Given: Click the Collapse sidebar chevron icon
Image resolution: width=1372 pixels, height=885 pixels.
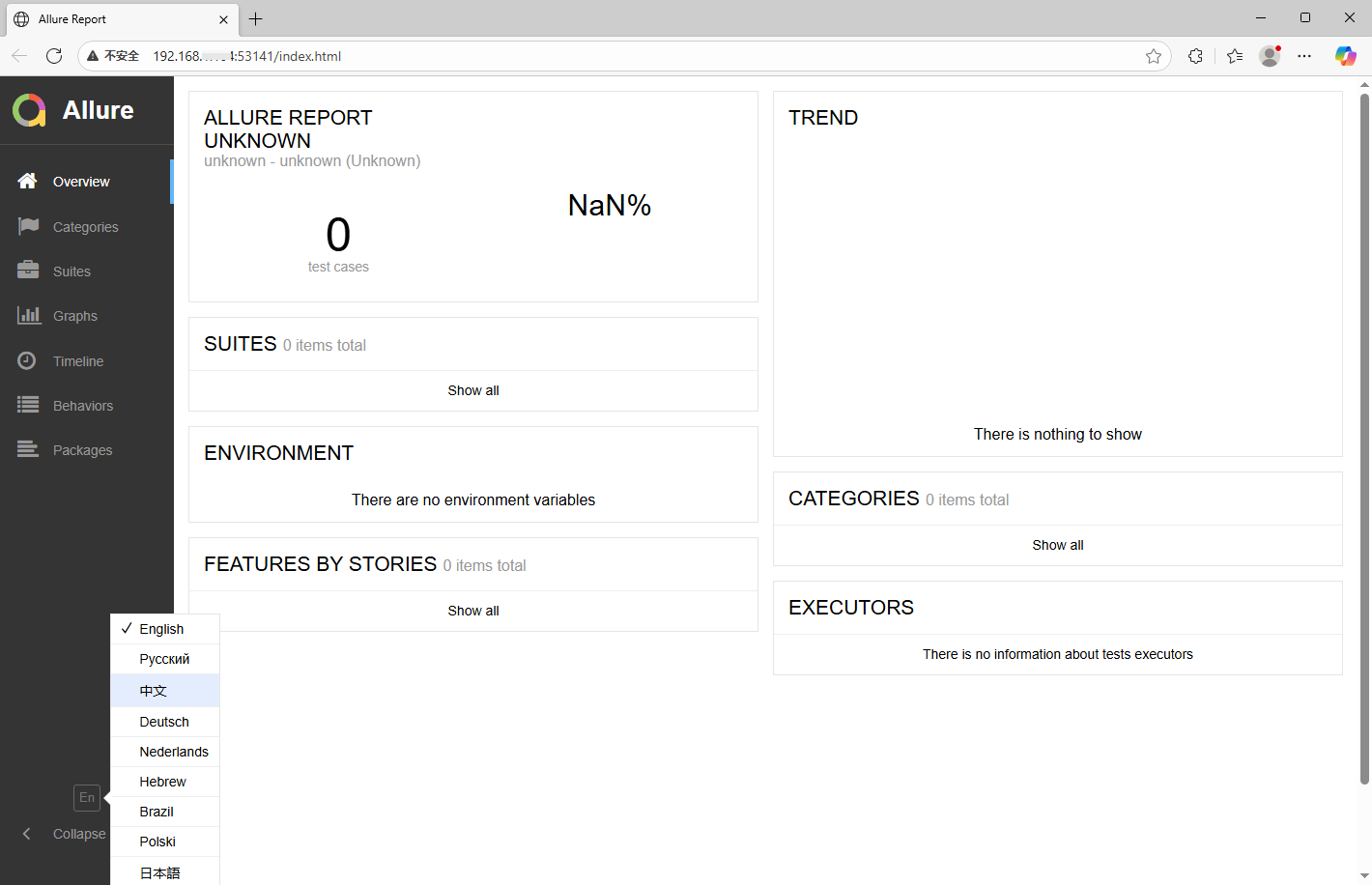Looking at the screenshot, I should point(27,834).
